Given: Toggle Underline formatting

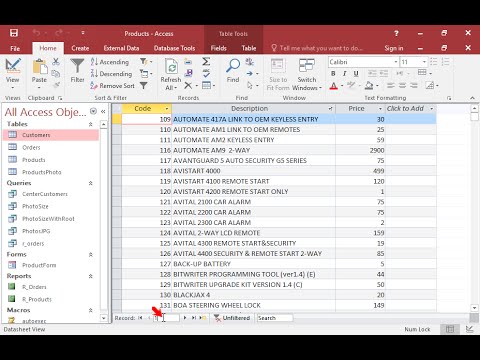Looking at the screenshot, I should (356, 73).
